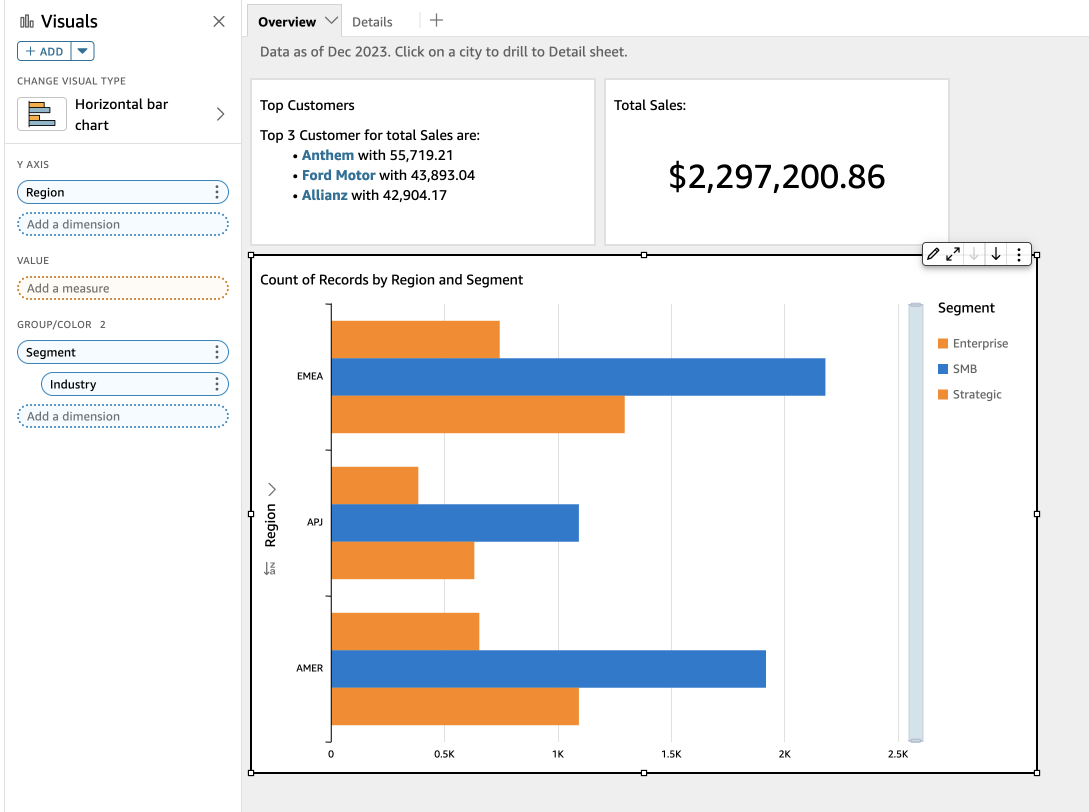Image resolution: width=1089 pixels, height=812 pixels.
Task: Follow the Ford Motor customer link
Action: point(338,175)
